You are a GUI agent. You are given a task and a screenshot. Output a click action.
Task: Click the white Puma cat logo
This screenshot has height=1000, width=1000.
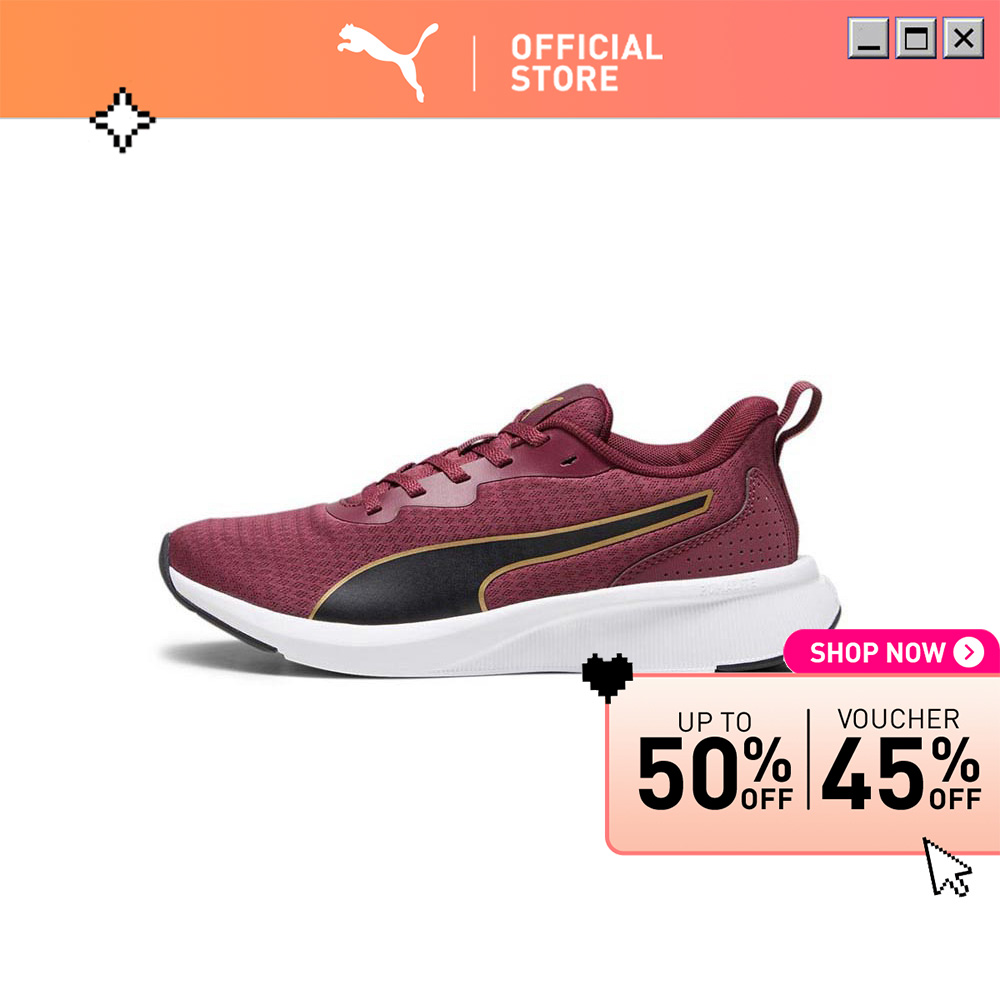388,62
